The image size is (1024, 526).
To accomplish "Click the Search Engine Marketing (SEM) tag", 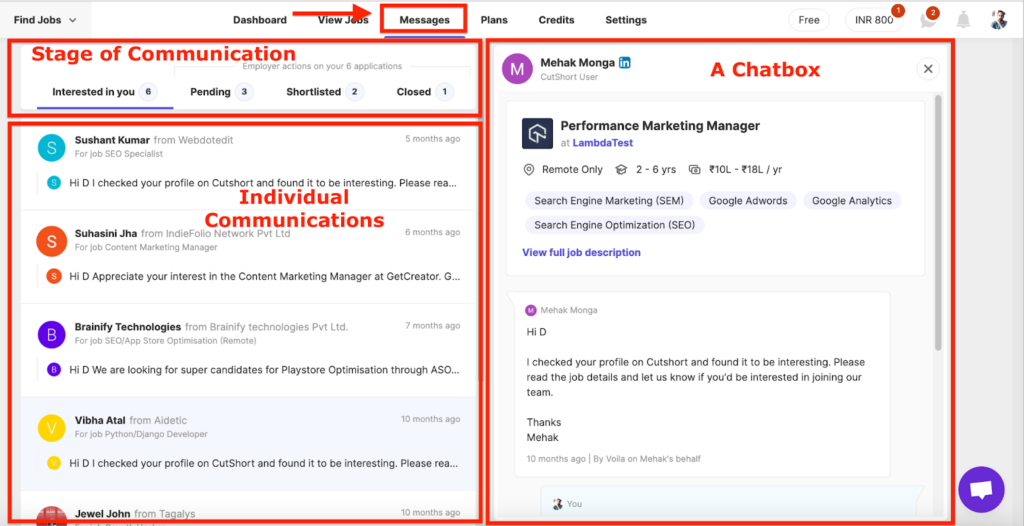I will tap(609, 201).
